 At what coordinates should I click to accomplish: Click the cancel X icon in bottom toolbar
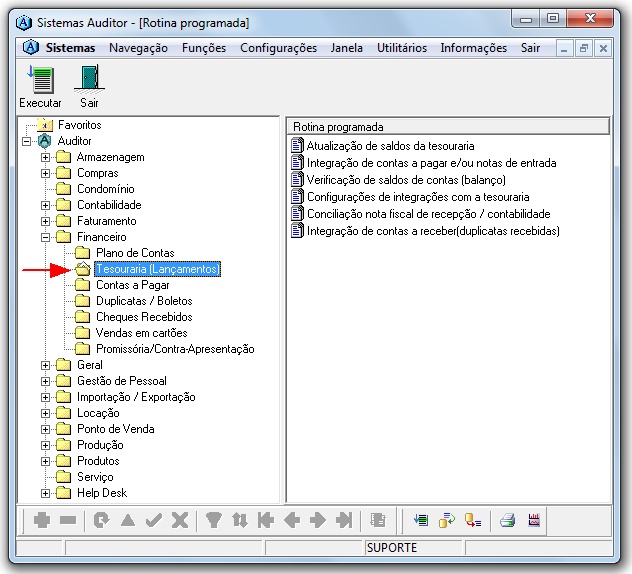[180, 520]
